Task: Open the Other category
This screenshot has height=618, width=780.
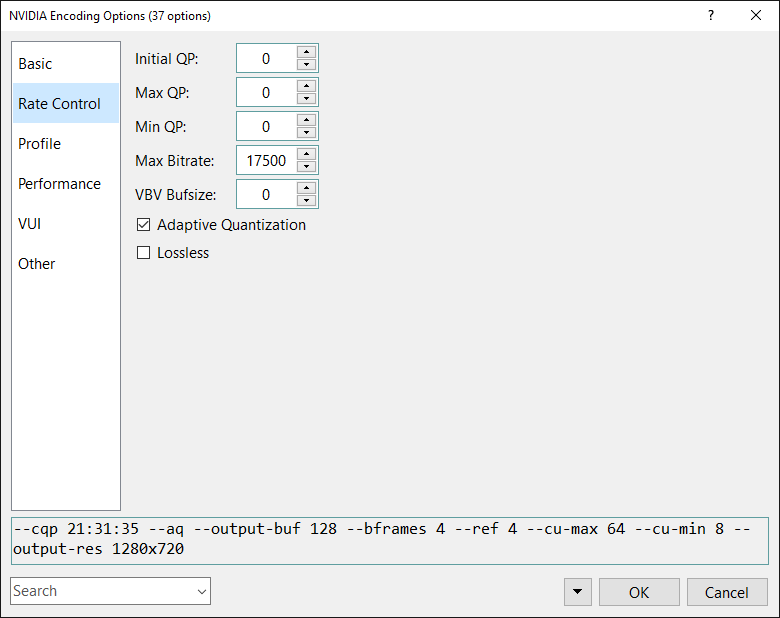Action: click(x=66, y=264)
